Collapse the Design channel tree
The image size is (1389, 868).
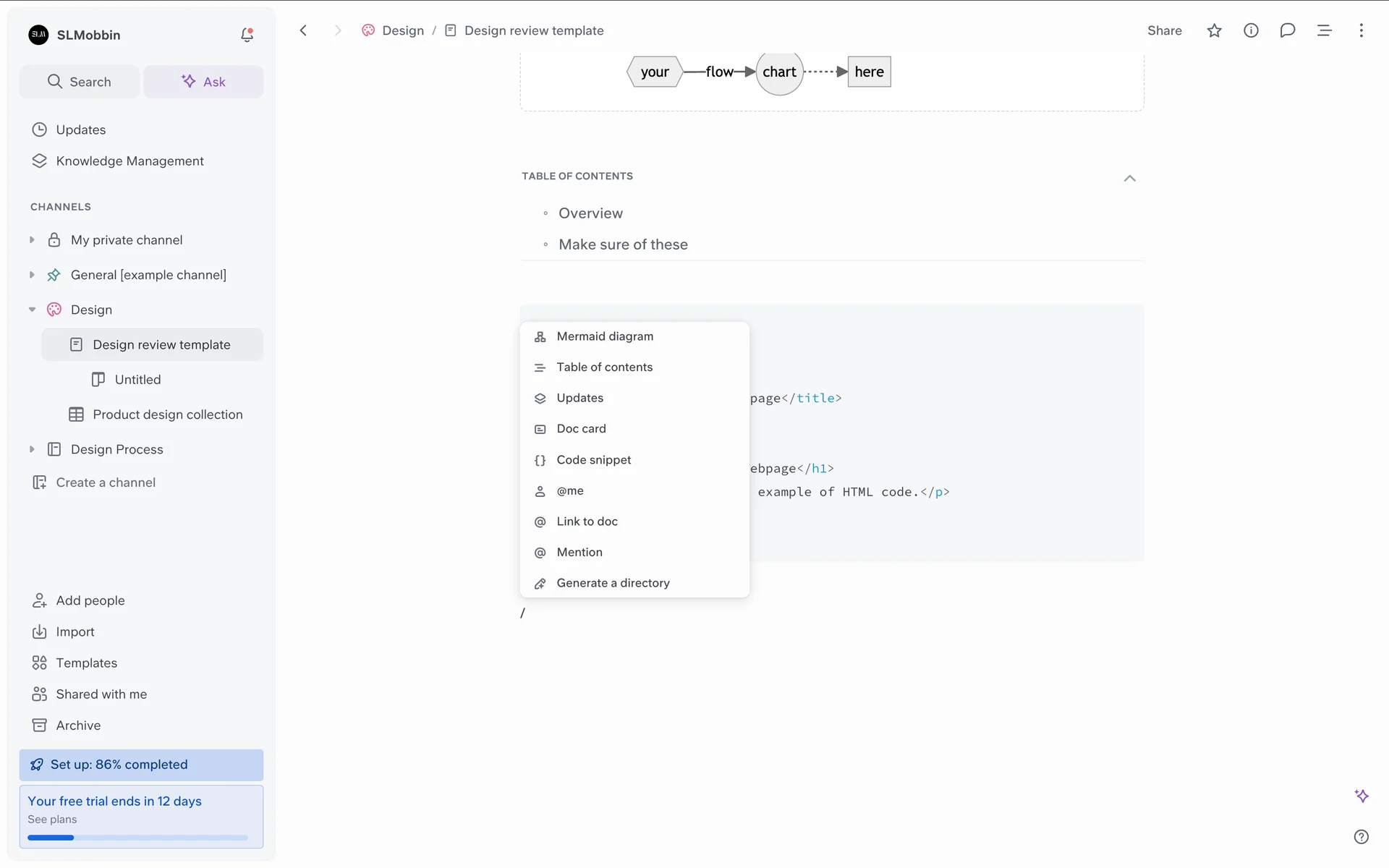(32, 310)
